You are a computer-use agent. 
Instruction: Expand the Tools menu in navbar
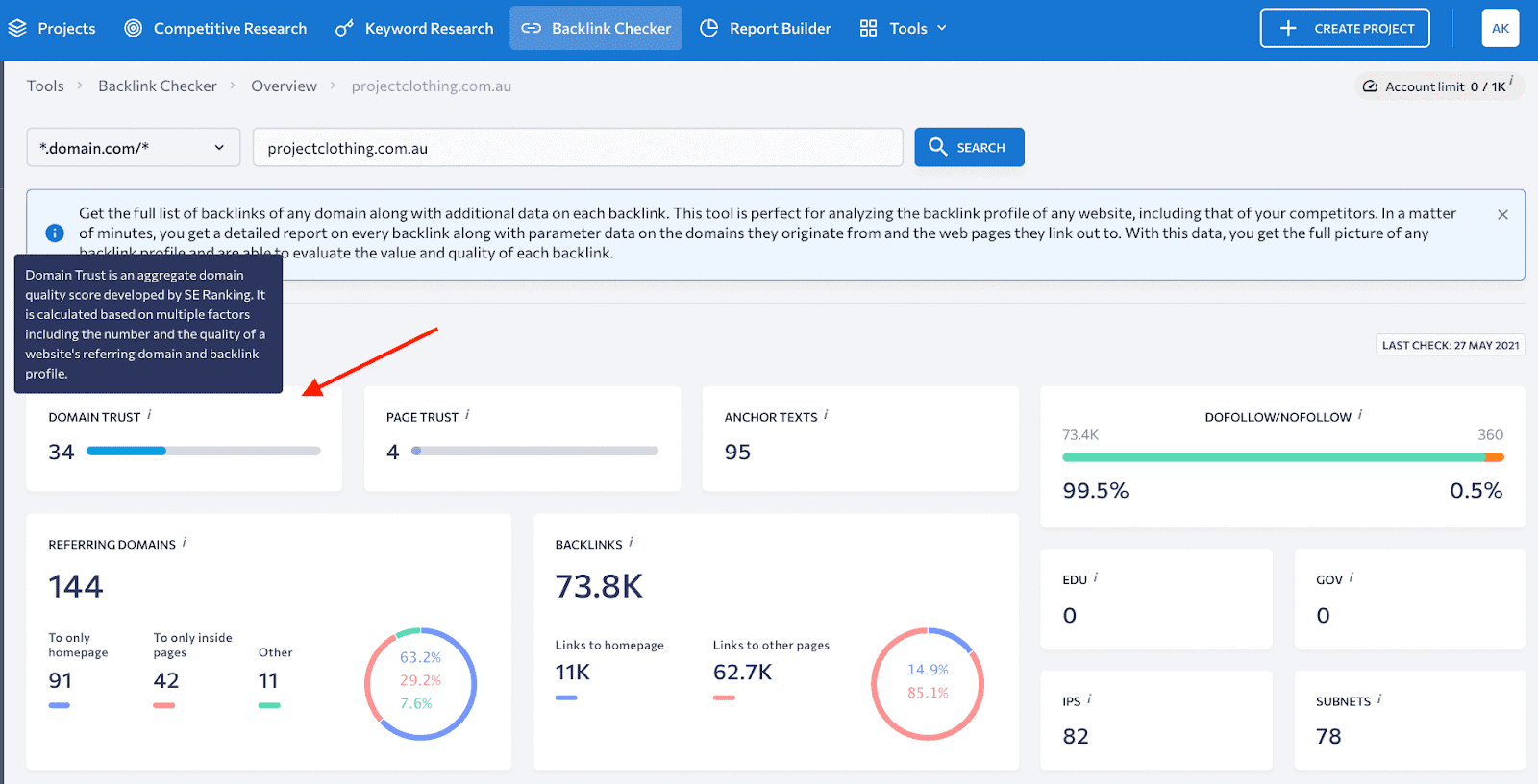(x=904, y=29)
